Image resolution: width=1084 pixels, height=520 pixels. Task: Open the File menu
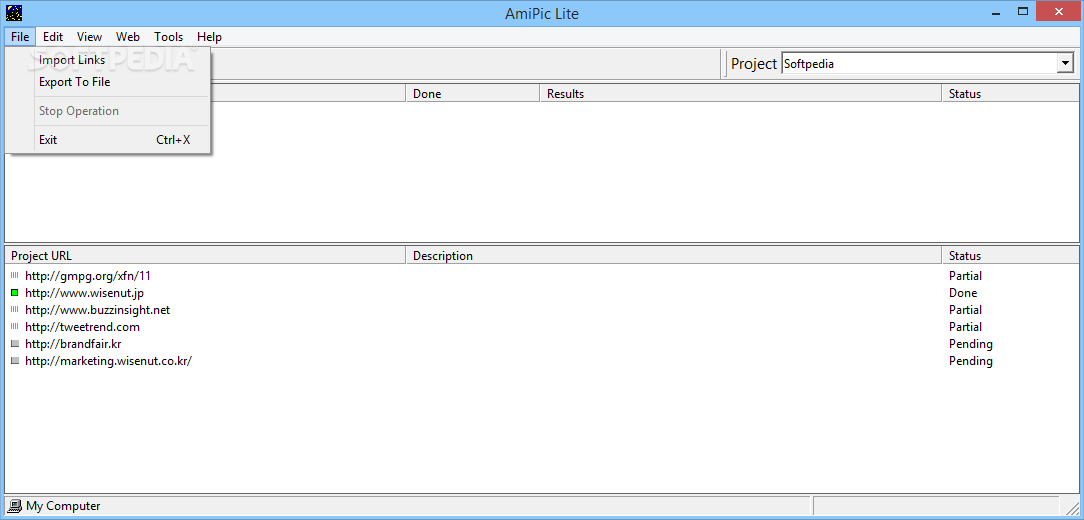(20, 37)
